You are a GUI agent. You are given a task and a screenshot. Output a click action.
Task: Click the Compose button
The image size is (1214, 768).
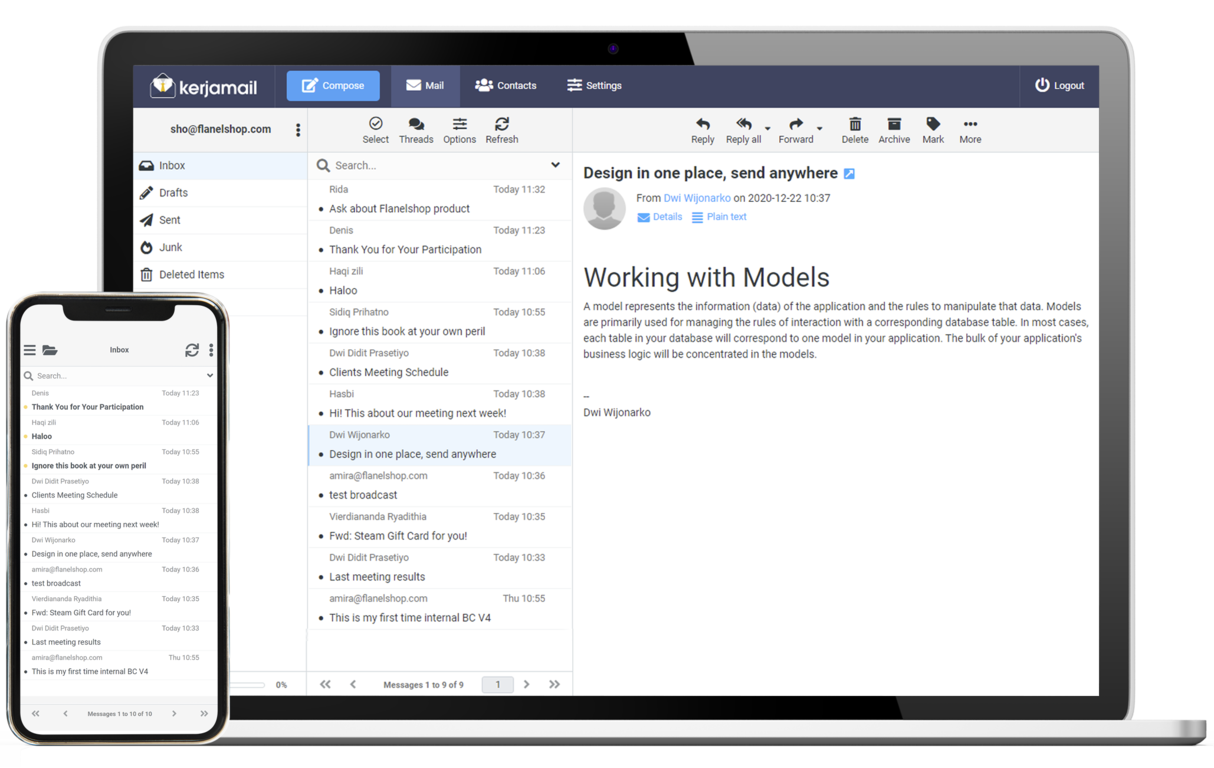333,86
